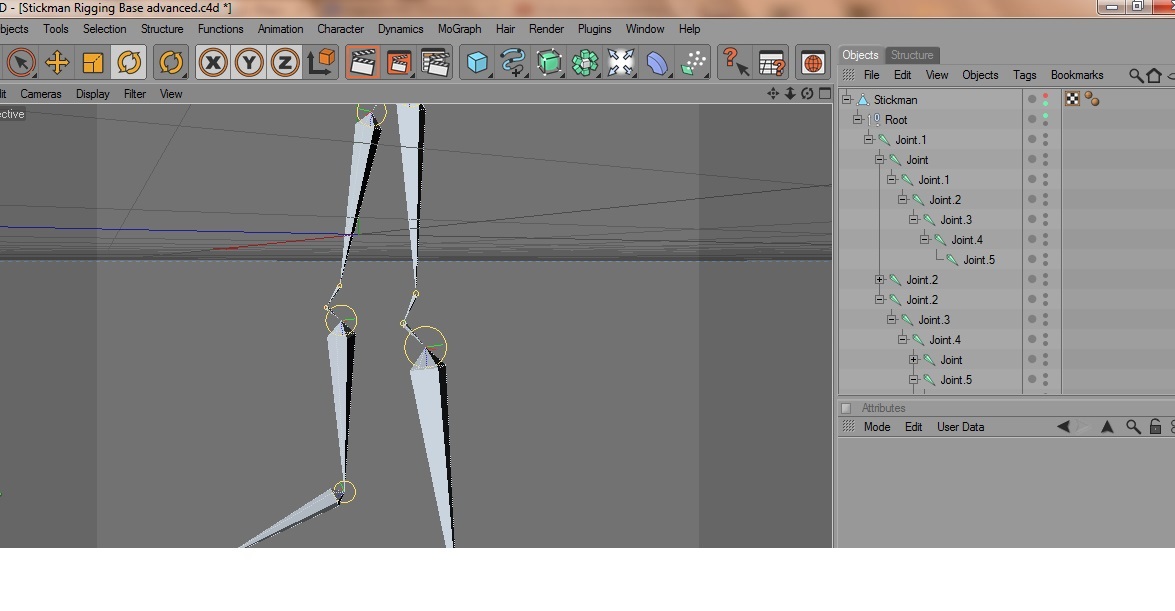This screenshot has width=1175, height=611.
Task: Toggle the Attributes lock icon
Action: pyautogui.click(x=1155, y=427)
